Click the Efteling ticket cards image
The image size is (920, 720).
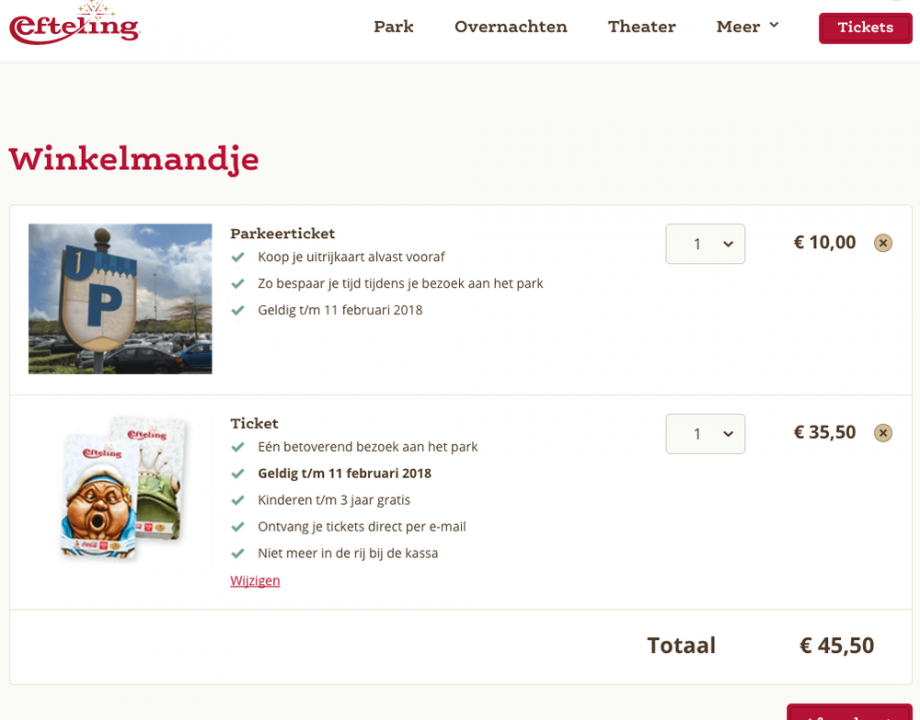(x=124, y=488)
